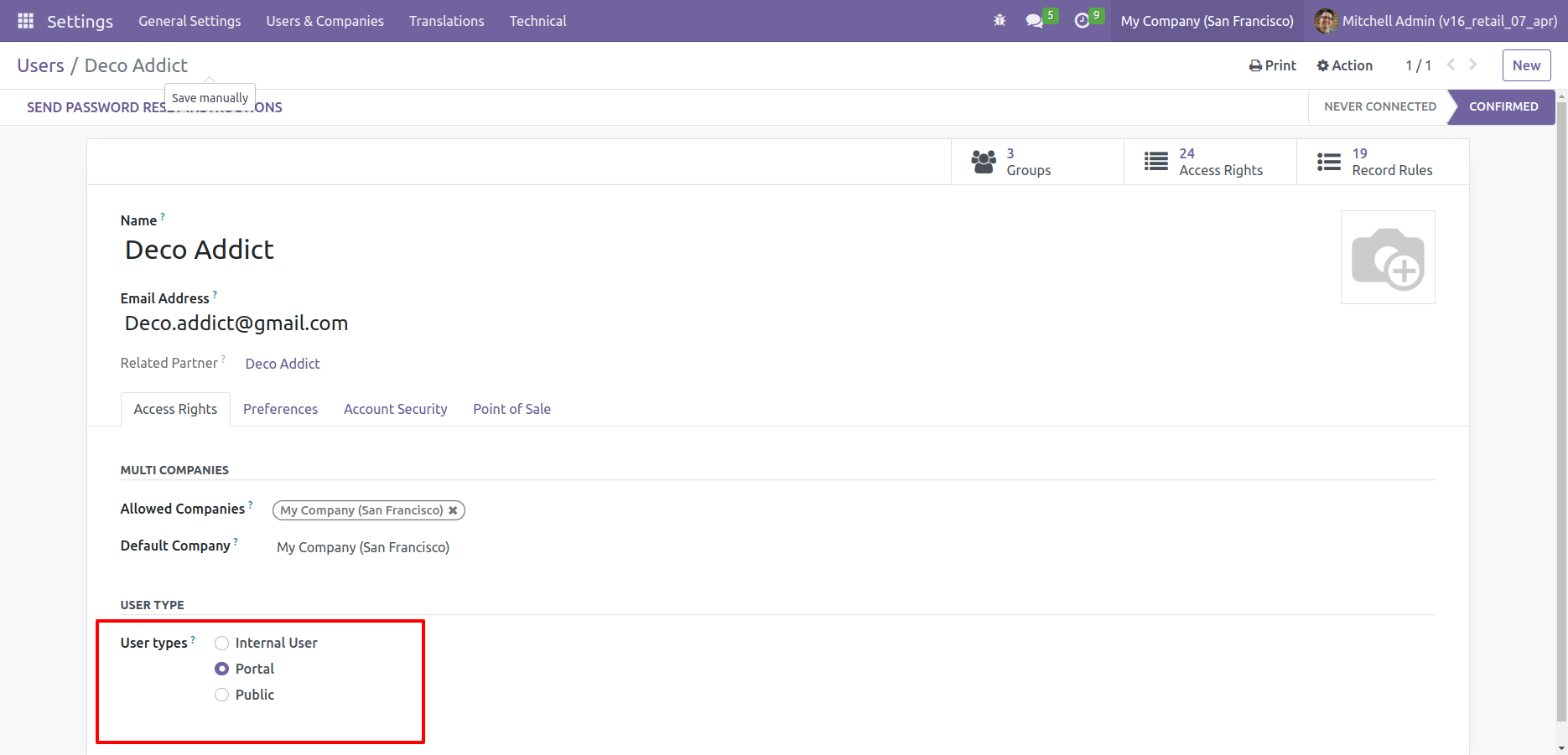Open the 24 Access Rights stat button

coord(1210,162)
